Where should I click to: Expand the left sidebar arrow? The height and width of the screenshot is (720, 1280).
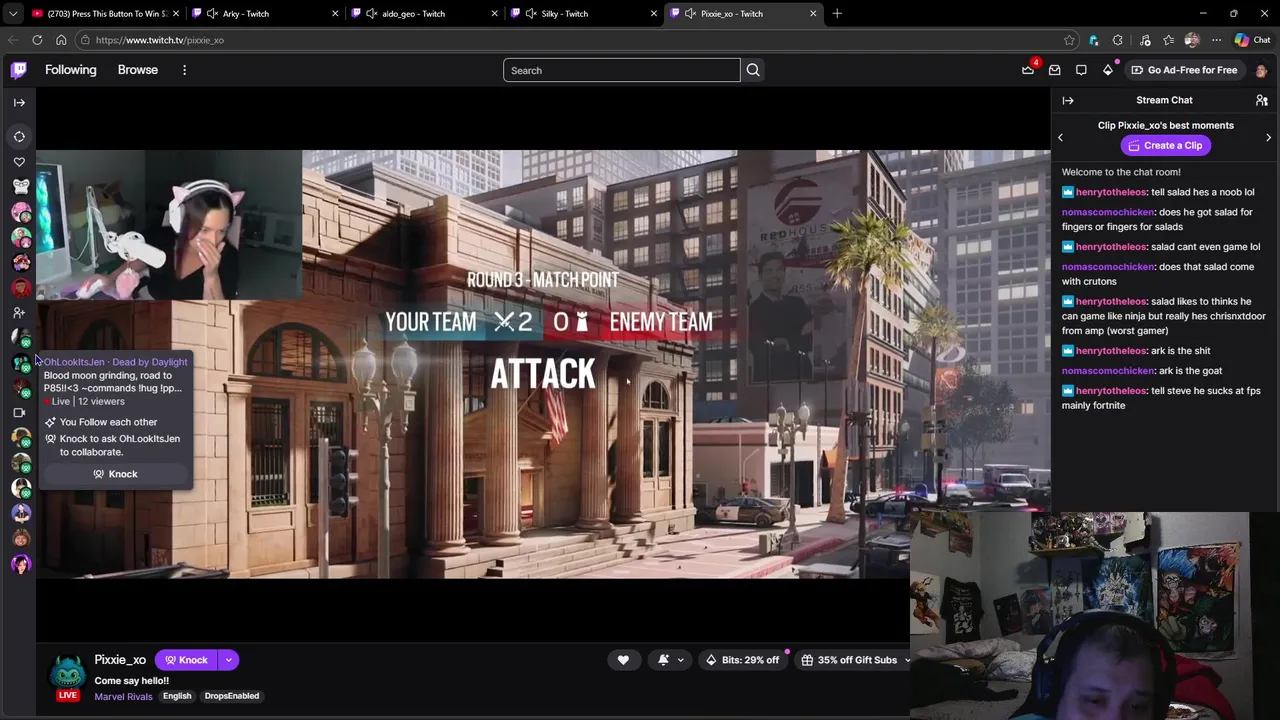(x=19, y=102)
